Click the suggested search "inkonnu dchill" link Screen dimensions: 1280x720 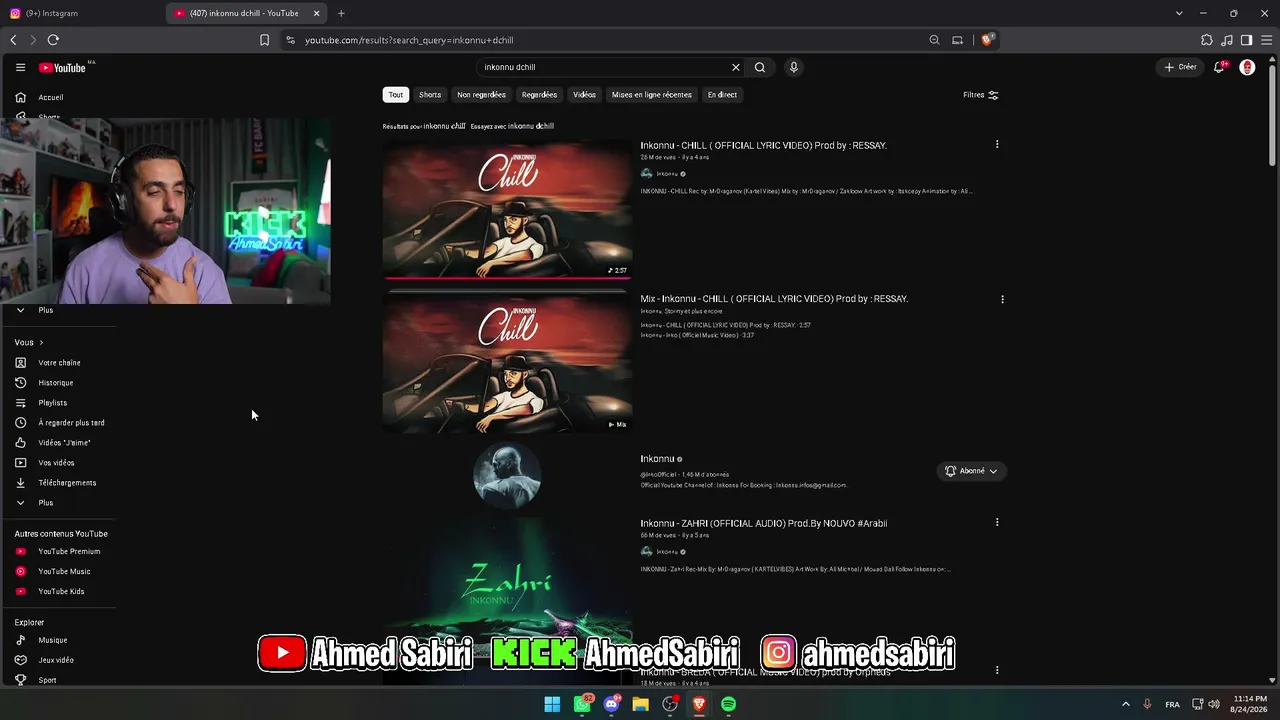531,126
